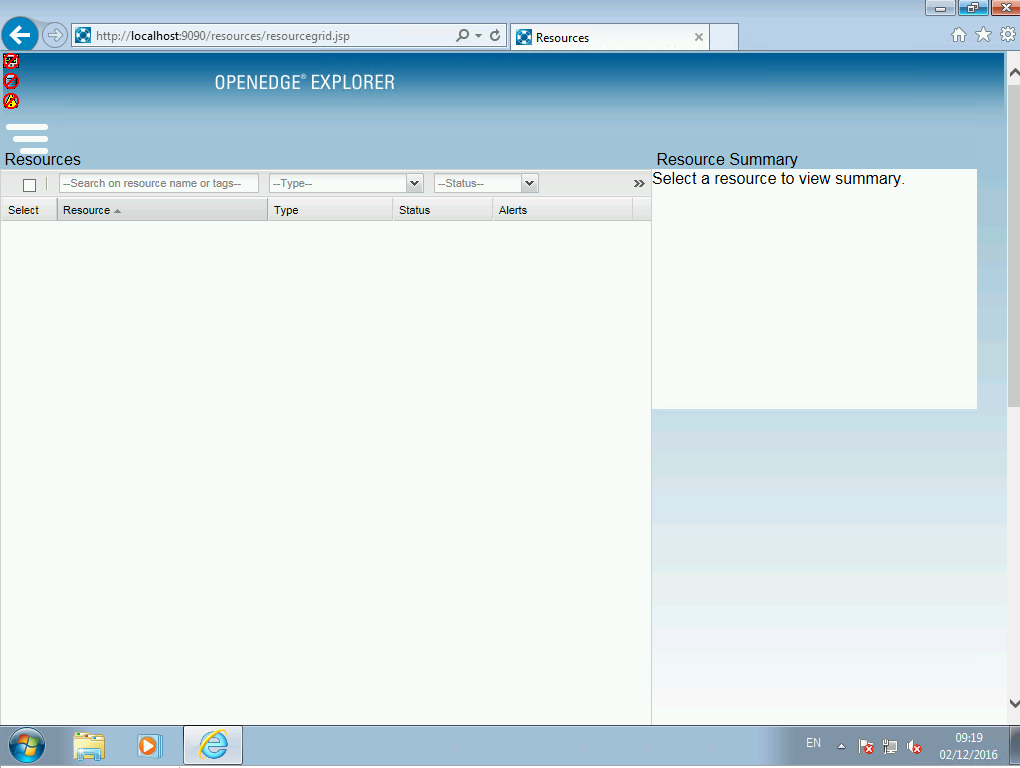This screenshot has height=768, width=1020.
Task: Click the page scrollbar up arrow
Action: [1013, 73]
